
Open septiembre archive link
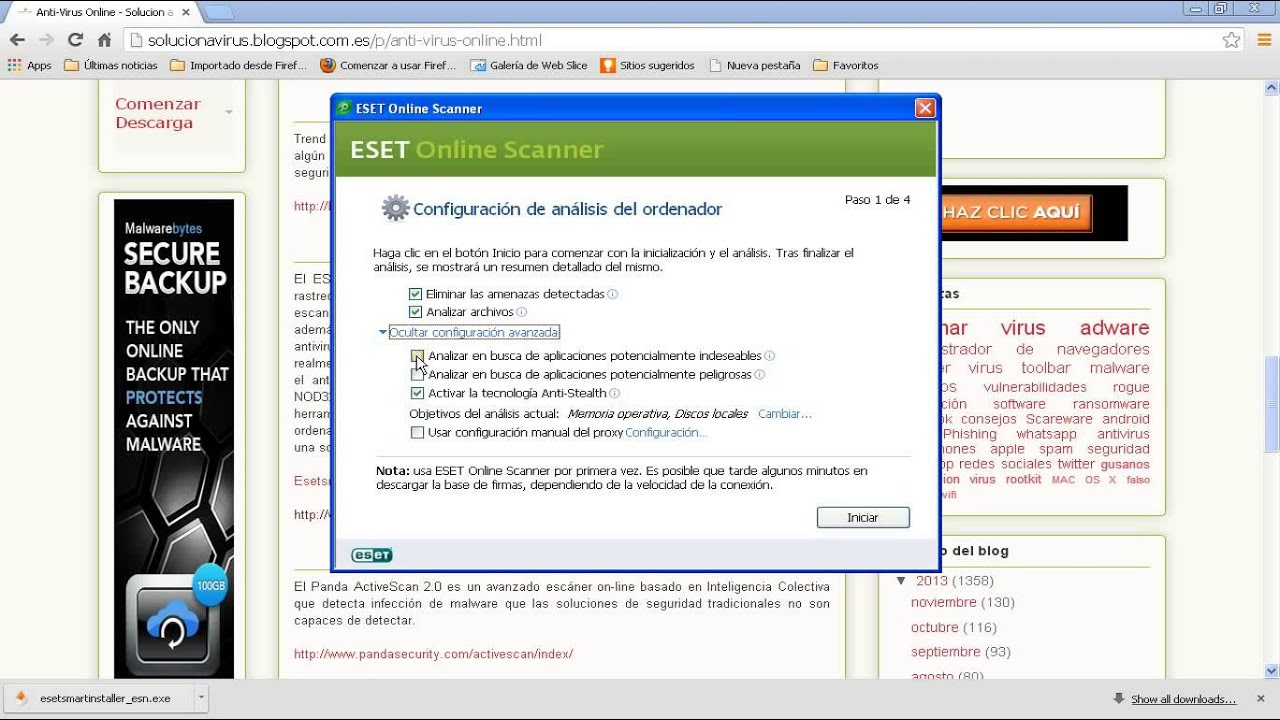[x=946, y=652]
